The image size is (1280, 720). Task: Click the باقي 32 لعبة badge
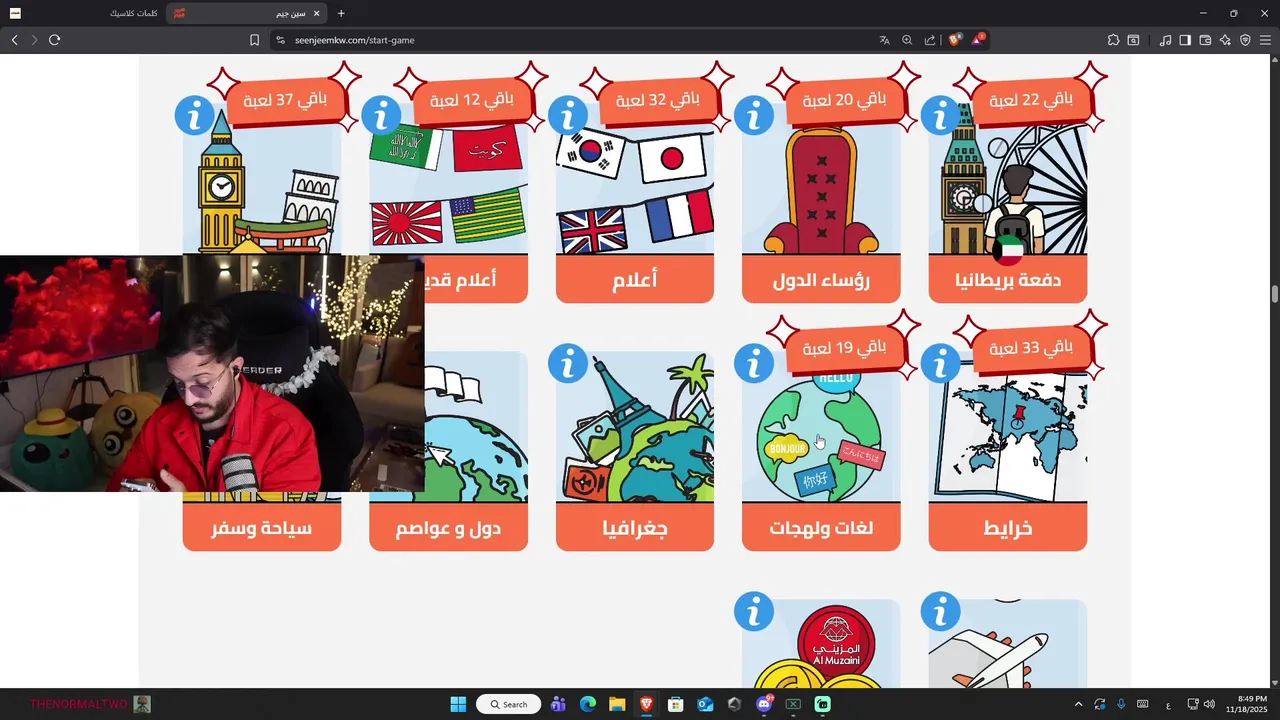click(657, 100)
